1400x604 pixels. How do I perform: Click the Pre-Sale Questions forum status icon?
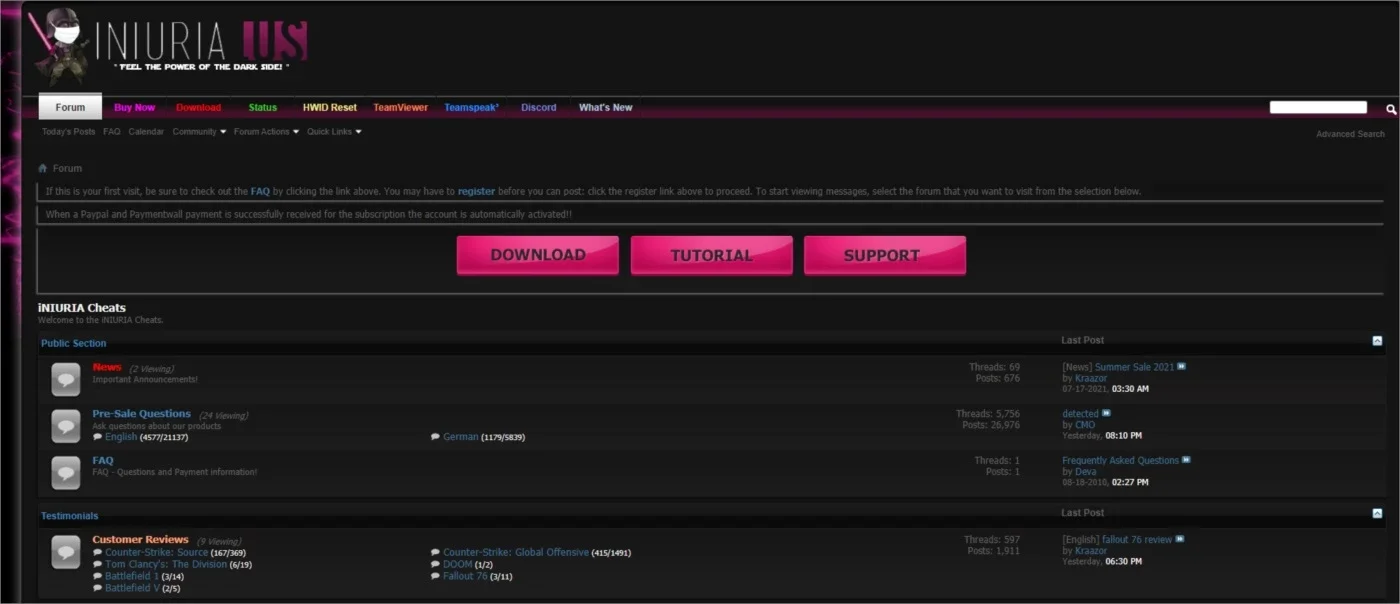[66, 425]
